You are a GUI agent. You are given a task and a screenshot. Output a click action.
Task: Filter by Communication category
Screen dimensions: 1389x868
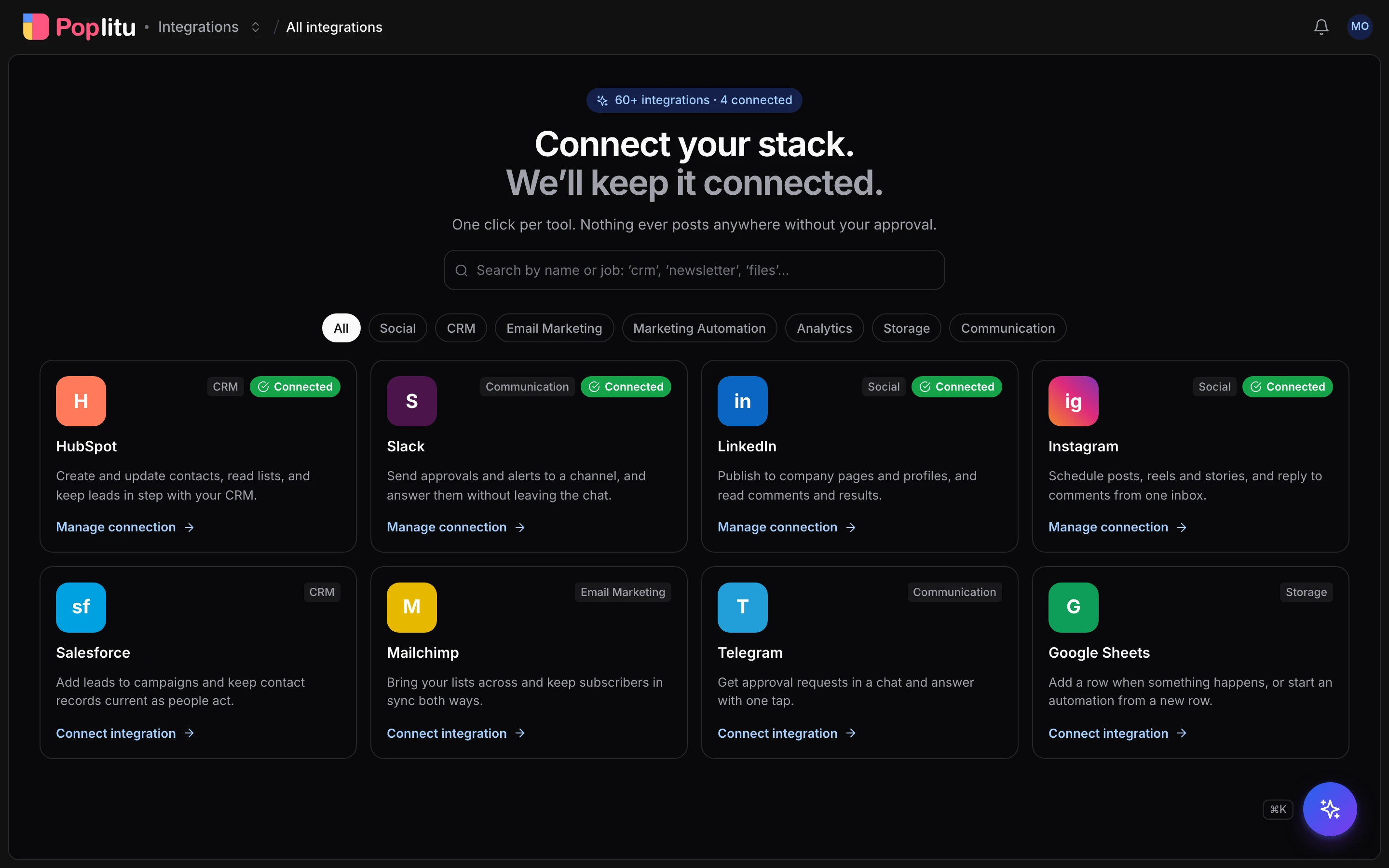pos(1008,328)
